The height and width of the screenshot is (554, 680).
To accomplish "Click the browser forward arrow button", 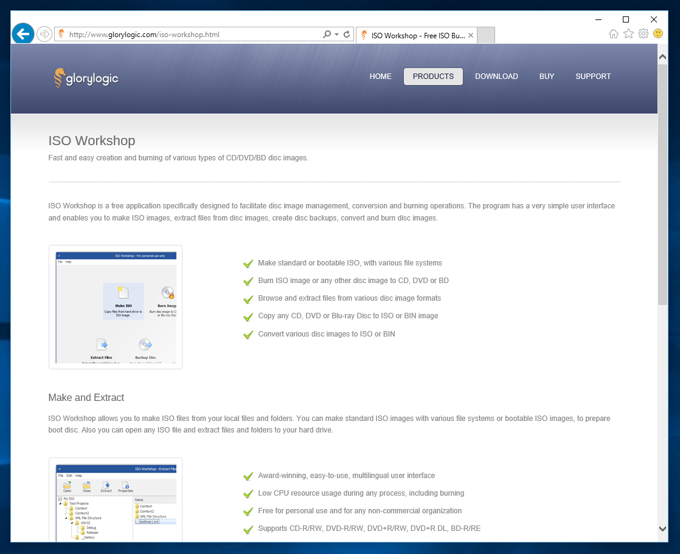I will click(x=44, y=34).
